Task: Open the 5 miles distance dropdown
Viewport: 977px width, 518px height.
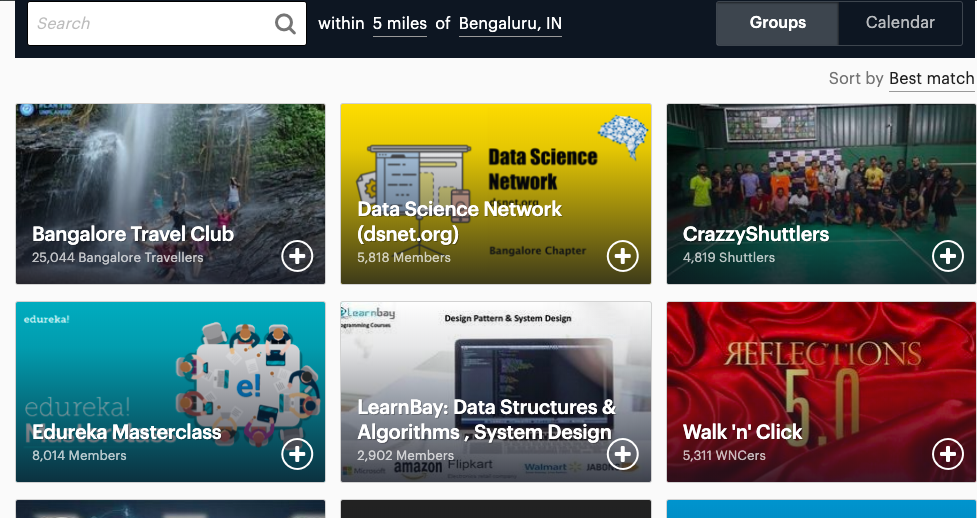Action: pyautogui.click(x=399, y=23)
